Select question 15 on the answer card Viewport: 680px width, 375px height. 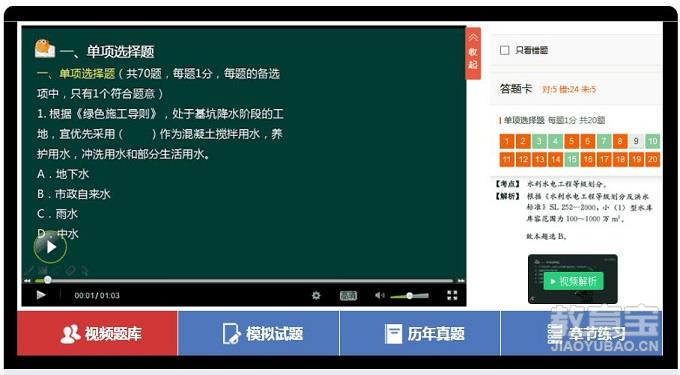click(572, 160)
